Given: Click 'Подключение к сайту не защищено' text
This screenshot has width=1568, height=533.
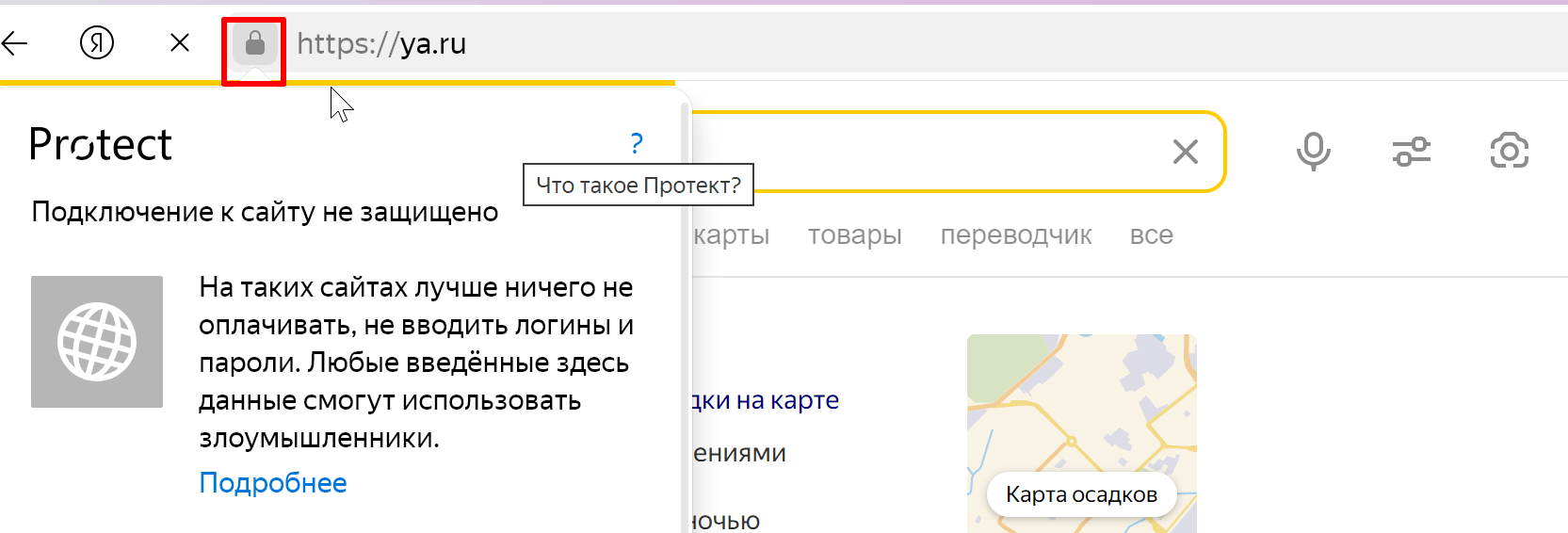Looking at the screenshot, I should [x=265, y=212].
